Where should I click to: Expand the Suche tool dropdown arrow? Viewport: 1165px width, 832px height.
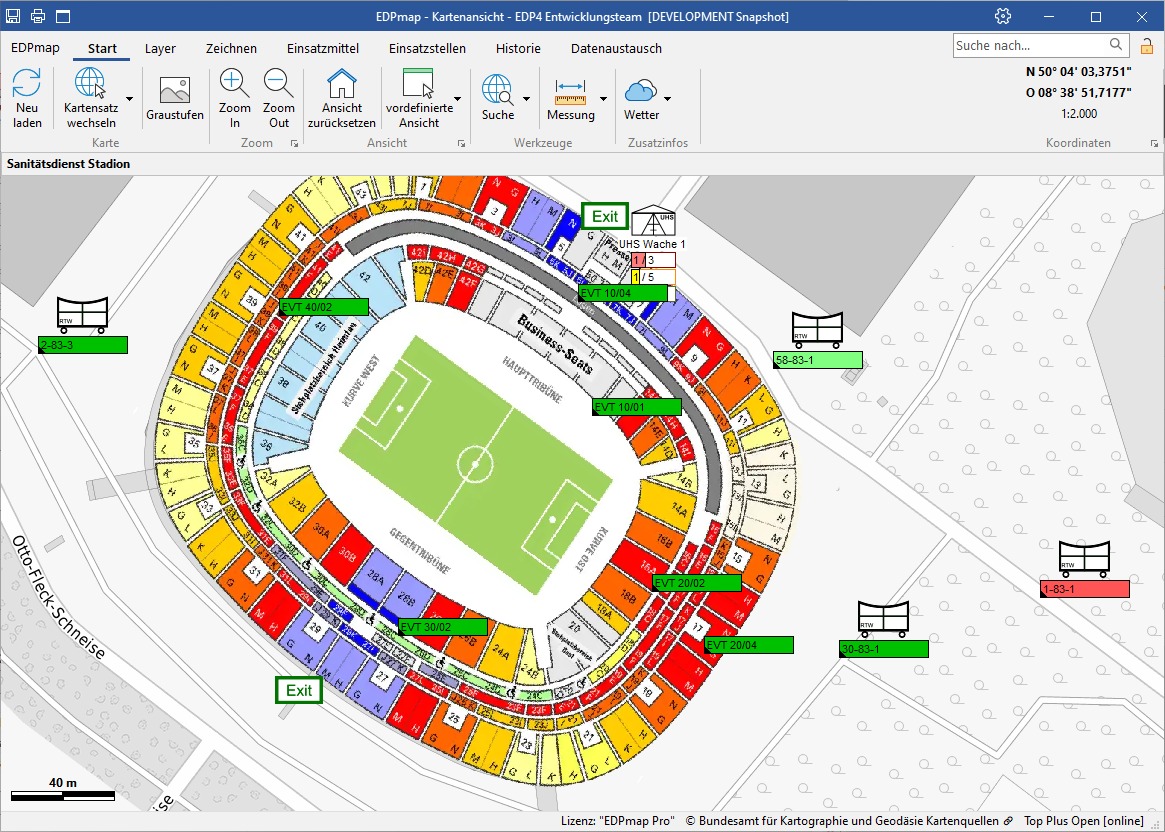point(526,99)
